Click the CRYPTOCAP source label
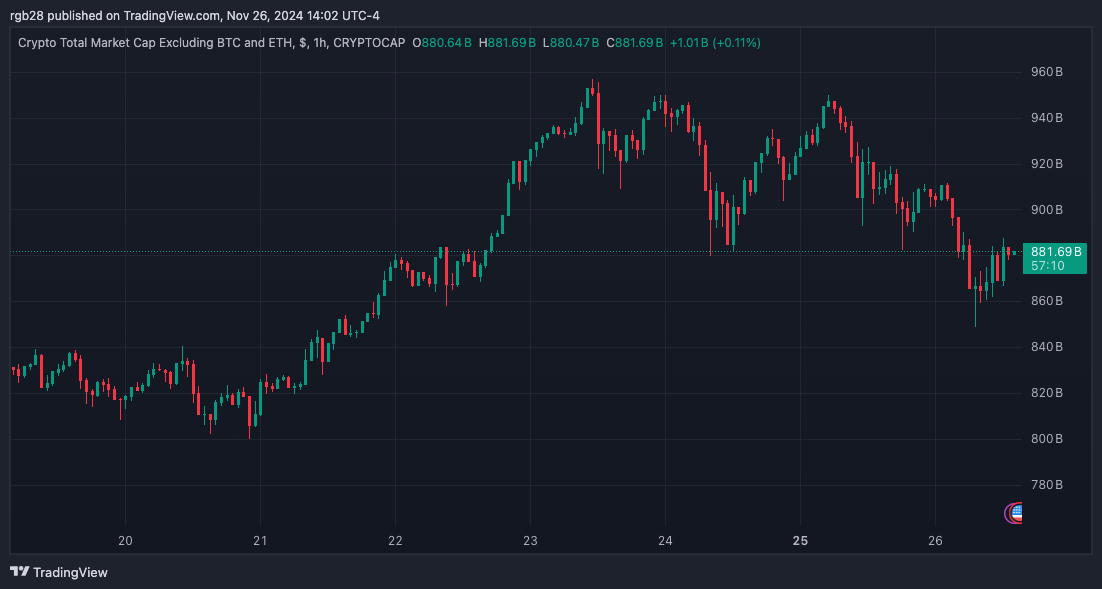Image resolution: width=1102 pixels, height=589 pixels. pos(369,43)
